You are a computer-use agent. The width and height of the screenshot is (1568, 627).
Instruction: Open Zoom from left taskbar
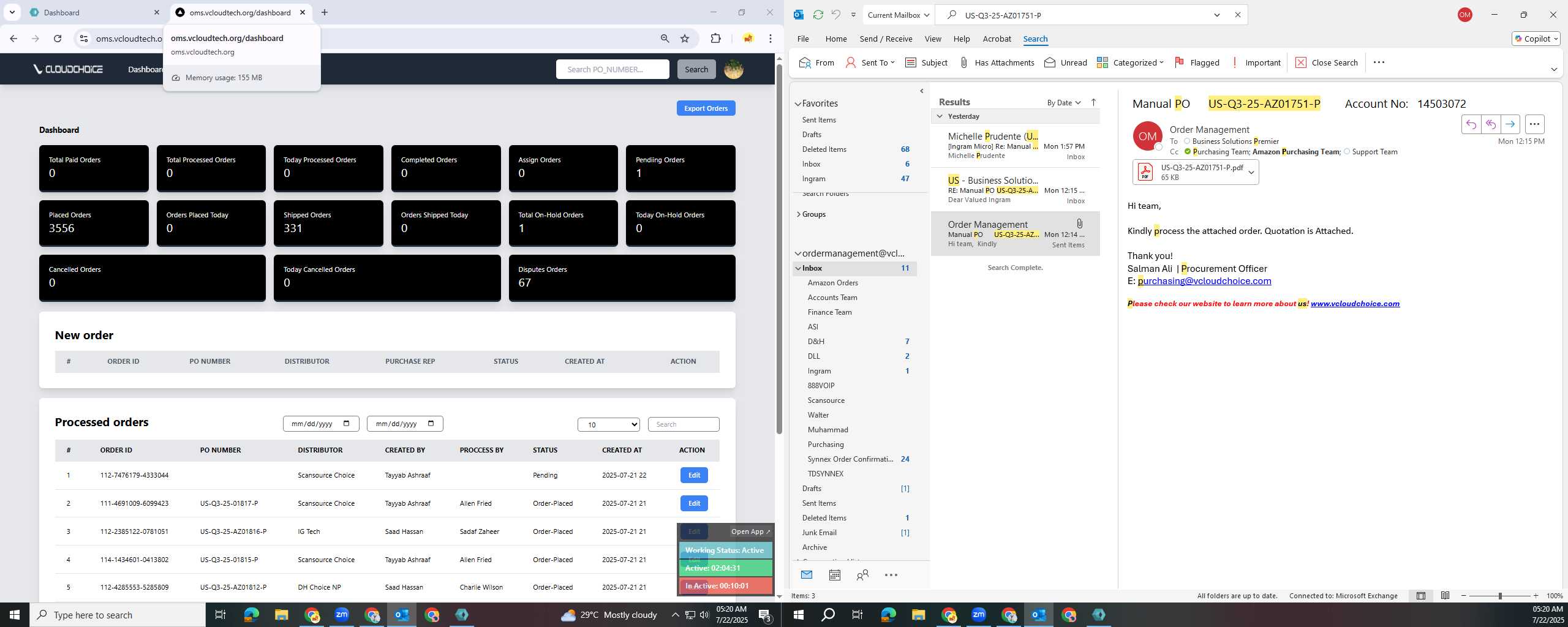click(x=342, y=615)
